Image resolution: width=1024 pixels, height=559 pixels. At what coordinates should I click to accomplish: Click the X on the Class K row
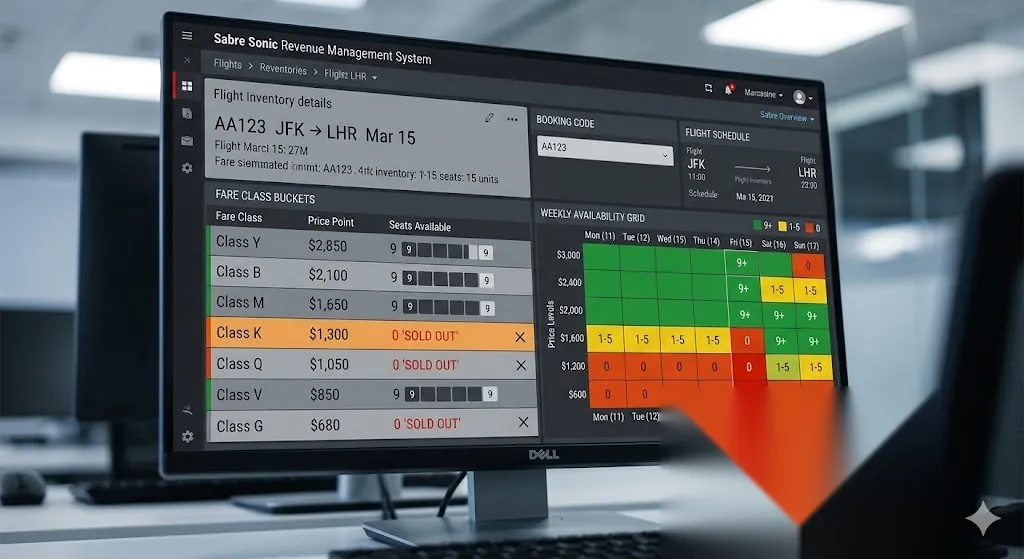tap(520, 337)
